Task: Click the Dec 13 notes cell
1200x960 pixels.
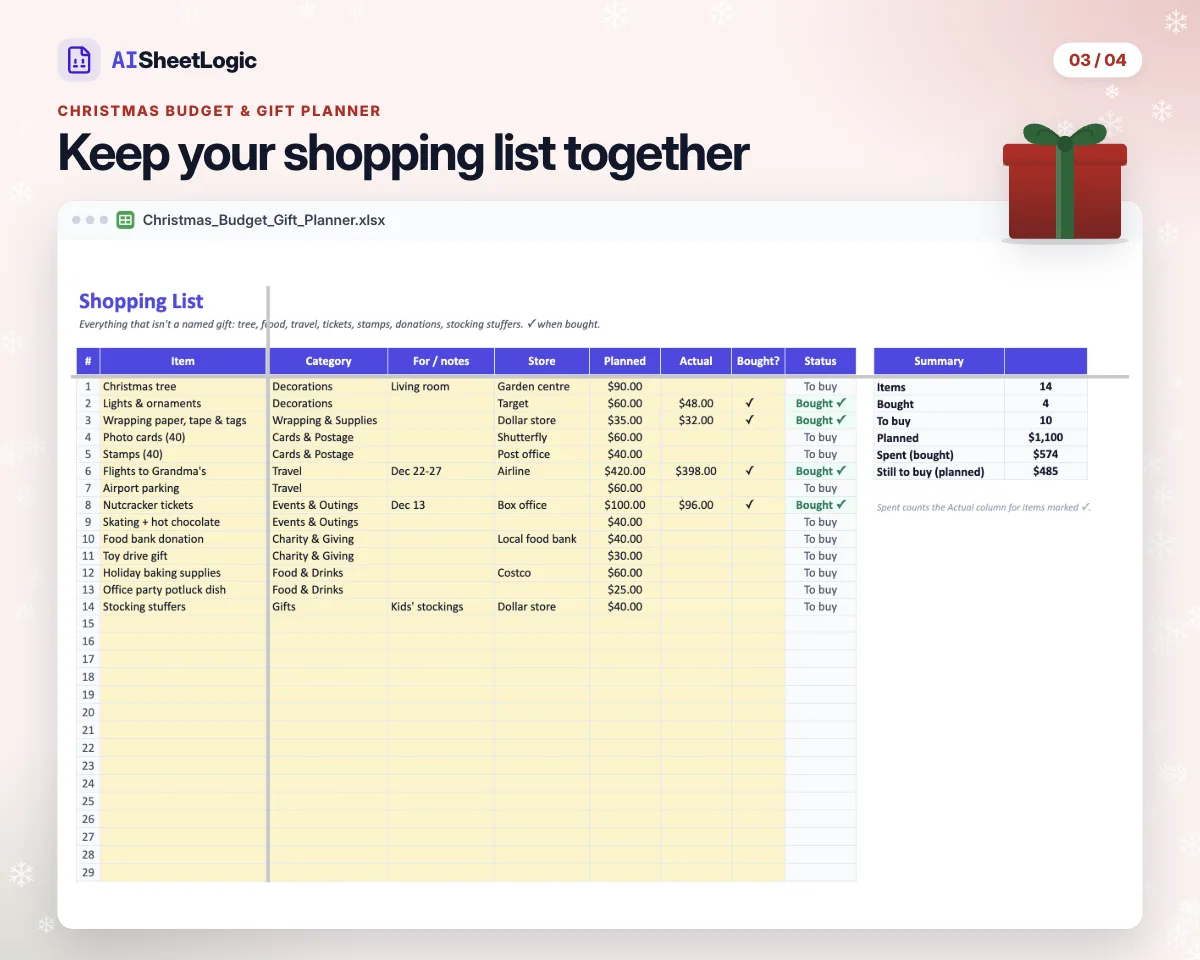Action: [x=441, y=505]
